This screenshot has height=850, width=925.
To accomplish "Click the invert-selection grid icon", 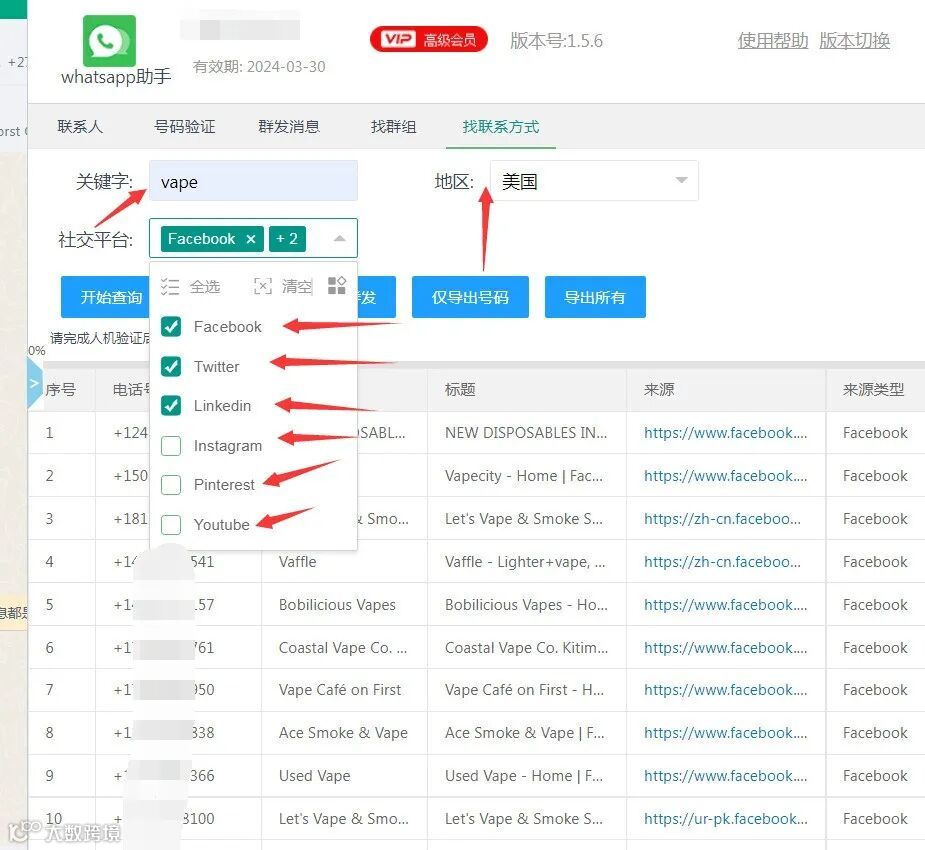I will (x=337, y=285).
